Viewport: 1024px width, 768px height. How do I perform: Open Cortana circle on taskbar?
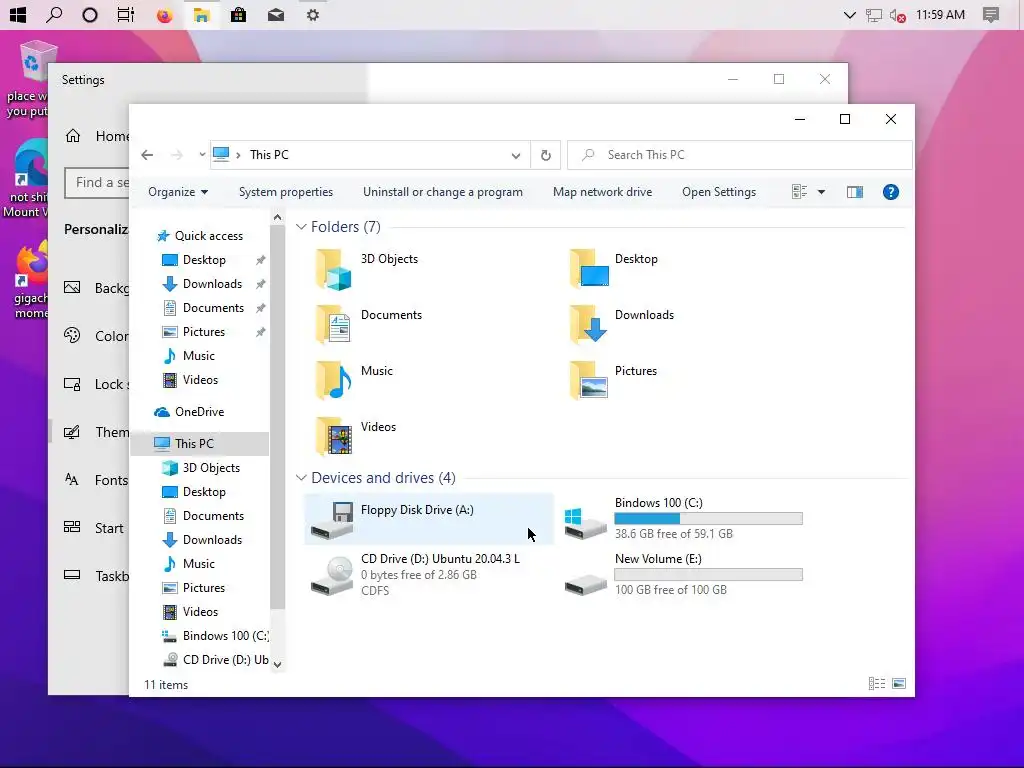(90, 15)
